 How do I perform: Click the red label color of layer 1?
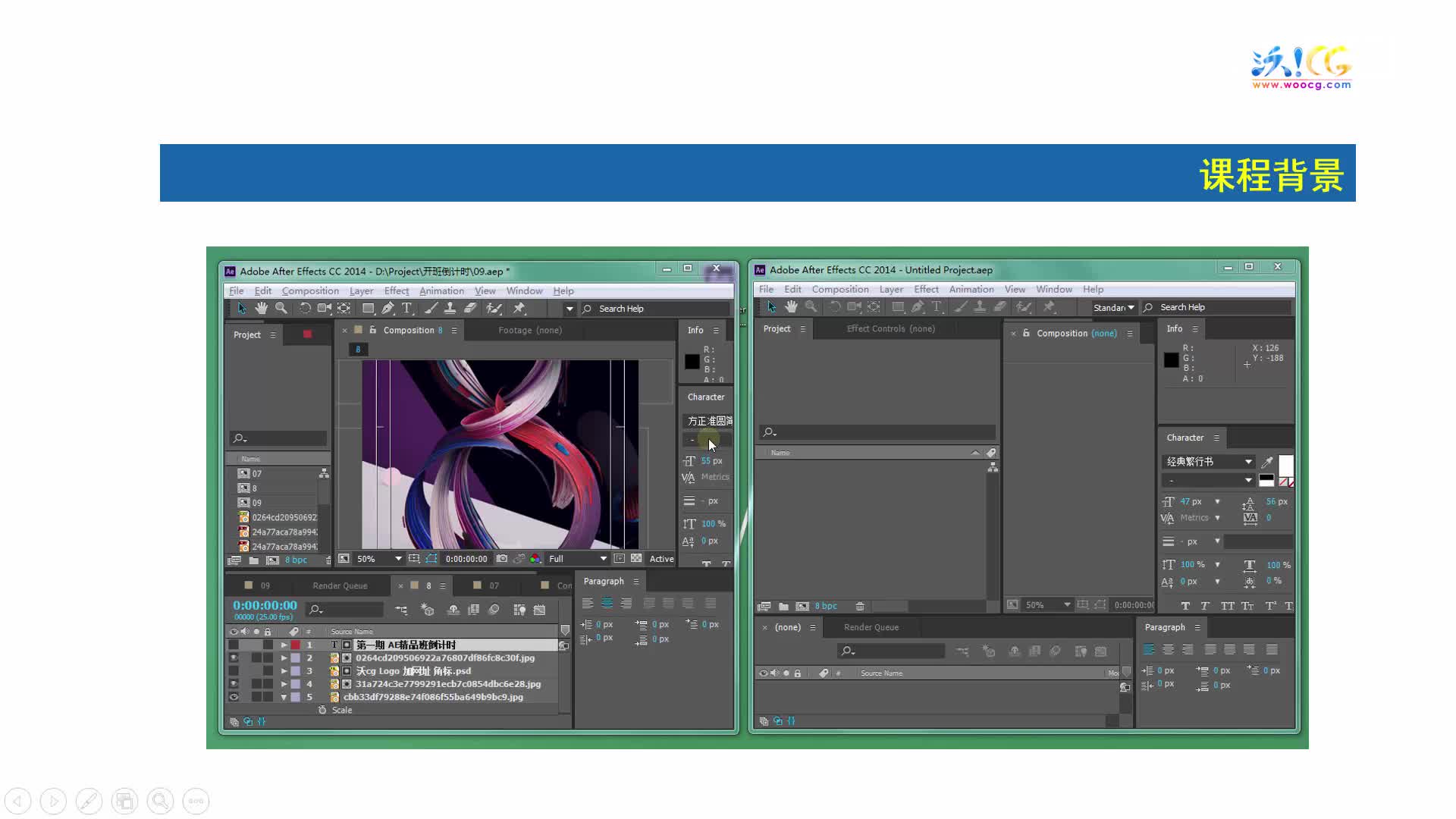(x=295, y=645)
